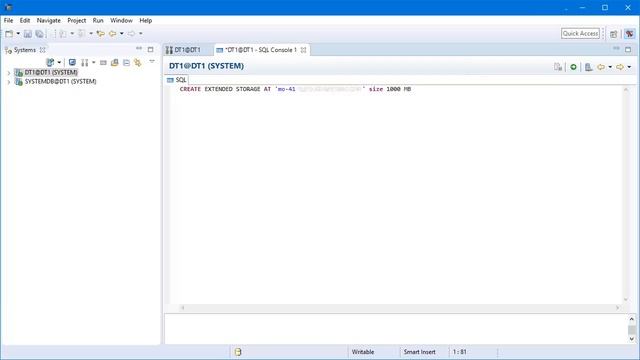
Task: Open the System Monitor dropdown arrow
Action: tap(93, 62)
